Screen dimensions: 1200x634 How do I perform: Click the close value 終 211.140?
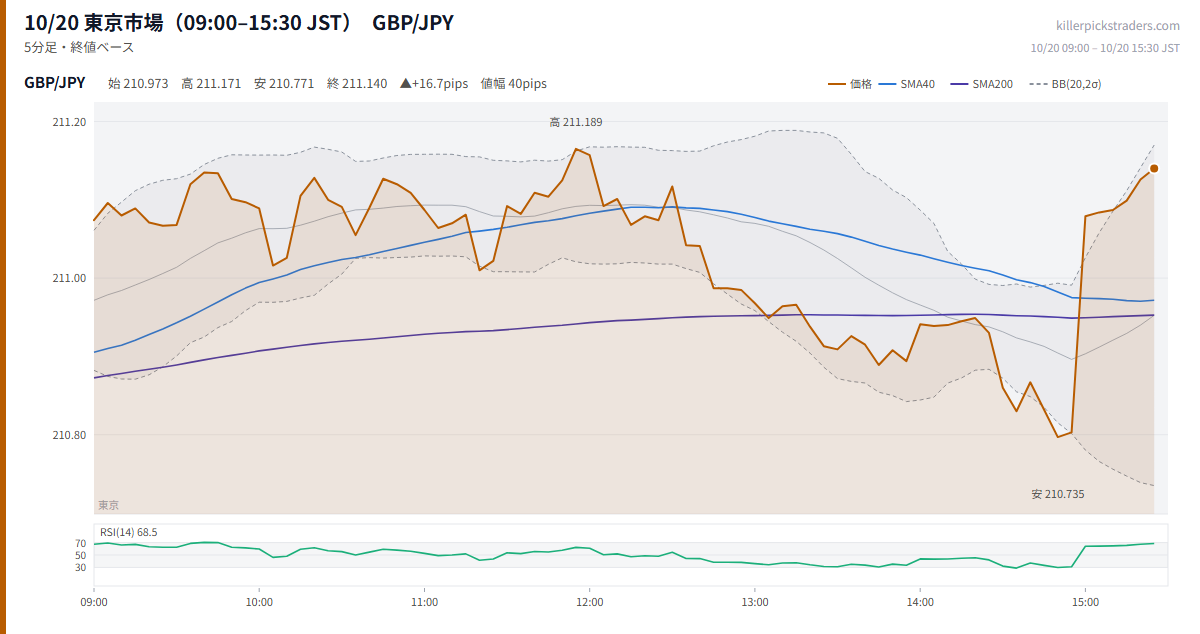click(357, 84)
